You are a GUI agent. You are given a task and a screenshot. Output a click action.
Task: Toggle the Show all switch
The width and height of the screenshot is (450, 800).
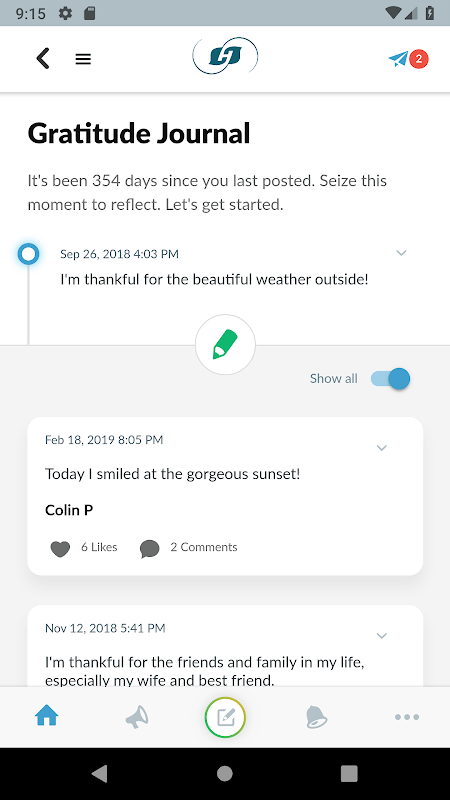point(390,379)
